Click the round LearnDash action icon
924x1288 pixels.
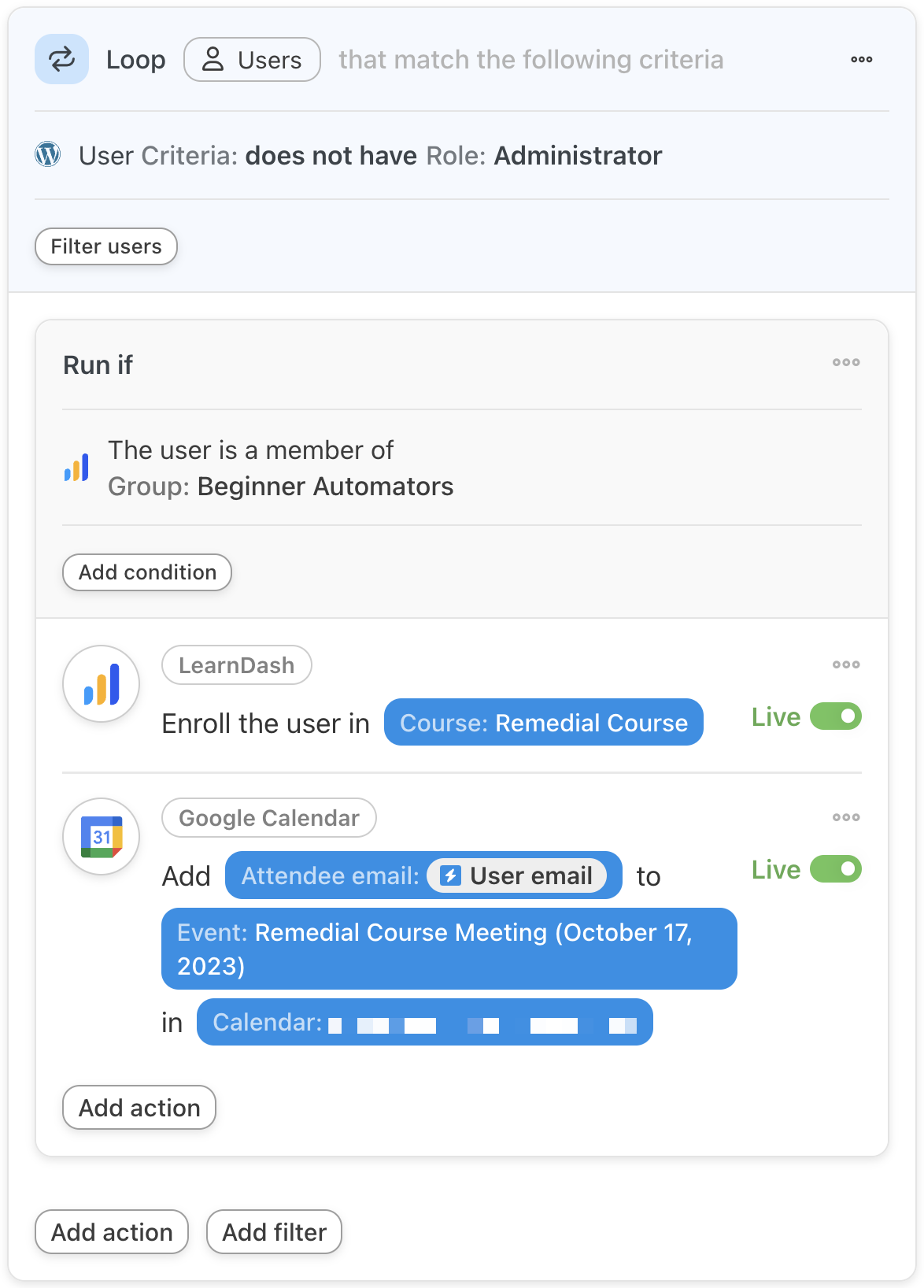pyautogui.click(x=102, y=683)
